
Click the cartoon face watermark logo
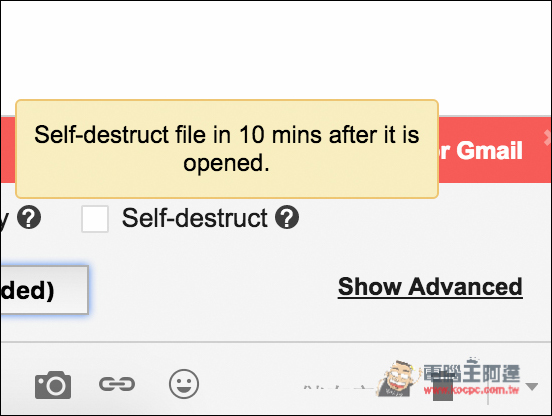click(399, 379)
